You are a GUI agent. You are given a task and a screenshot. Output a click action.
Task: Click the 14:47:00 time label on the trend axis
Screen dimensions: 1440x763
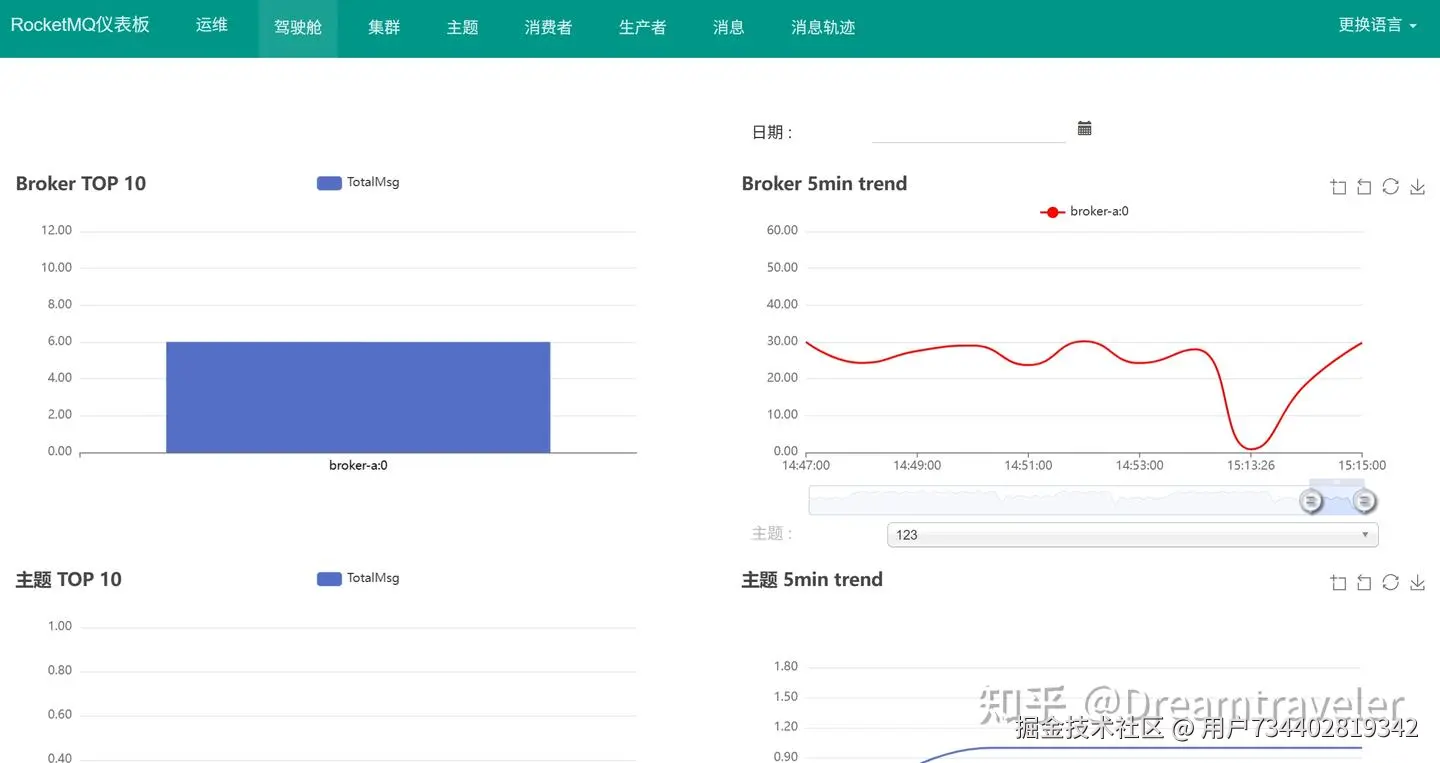[x=806, y=465]
